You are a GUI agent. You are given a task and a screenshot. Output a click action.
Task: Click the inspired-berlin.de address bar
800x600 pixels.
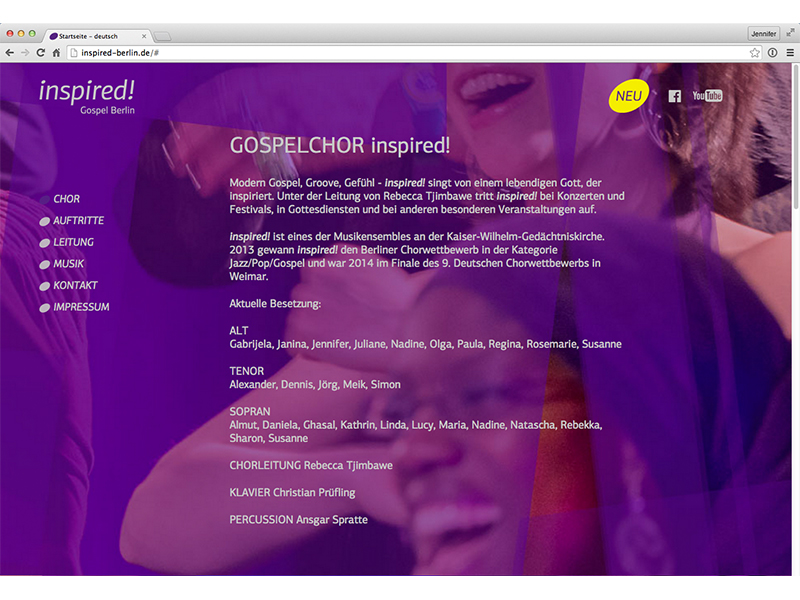[x=408, y=53]
